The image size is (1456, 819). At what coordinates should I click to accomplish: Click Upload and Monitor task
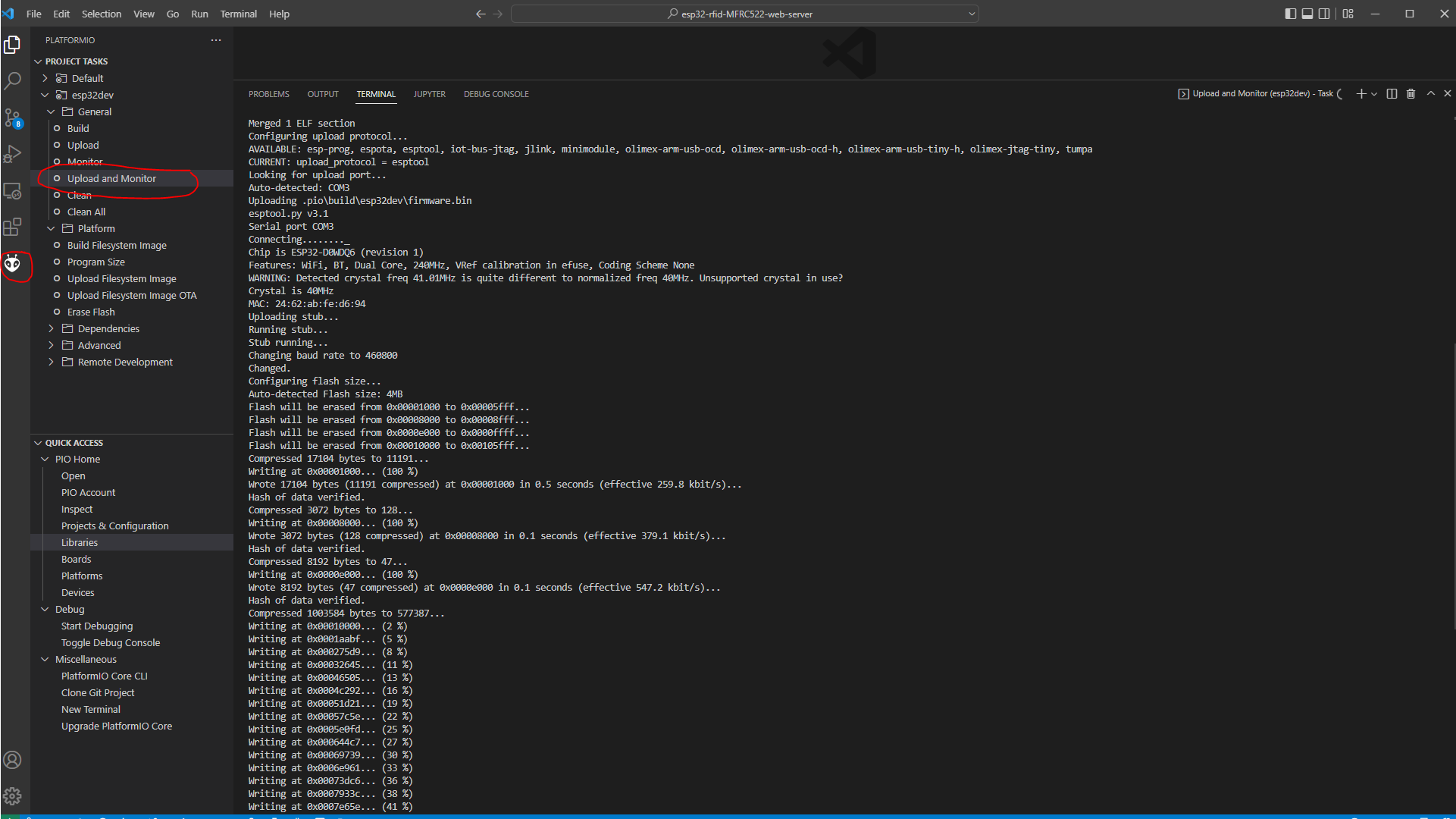coord(111,178)
